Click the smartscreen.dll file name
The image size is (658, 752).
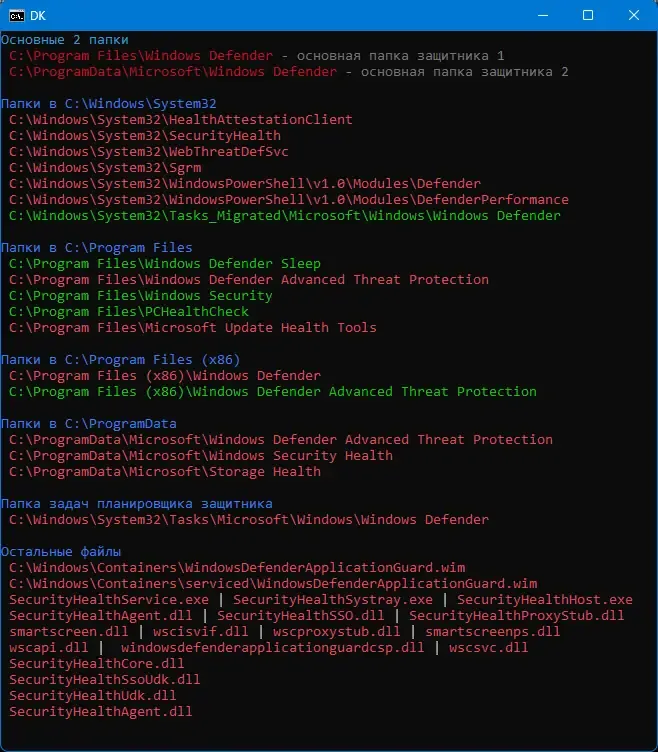(65, 632)
